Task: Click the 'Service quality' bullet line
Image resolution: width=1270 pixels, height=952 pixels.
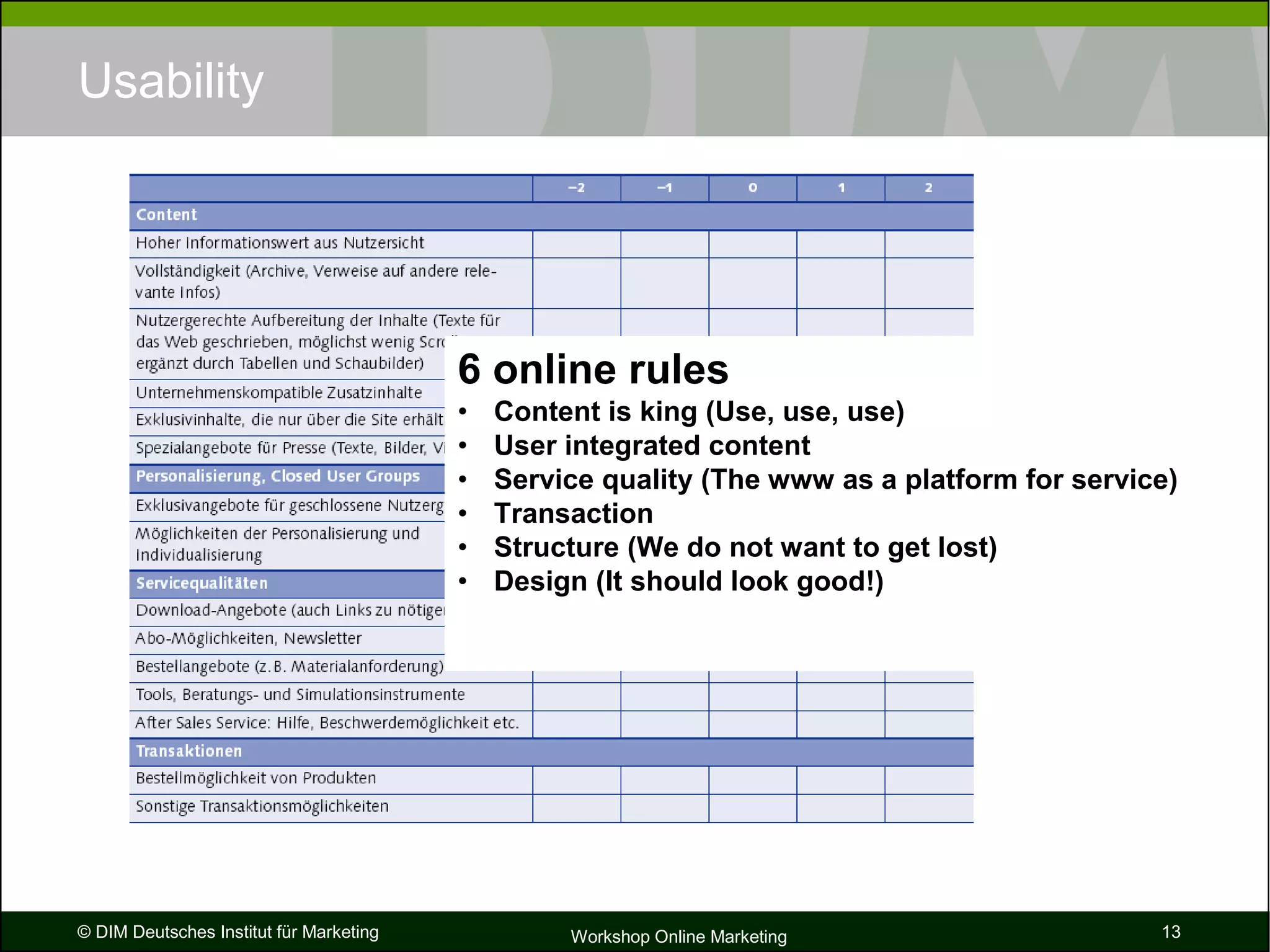Action: pos(835,479)
